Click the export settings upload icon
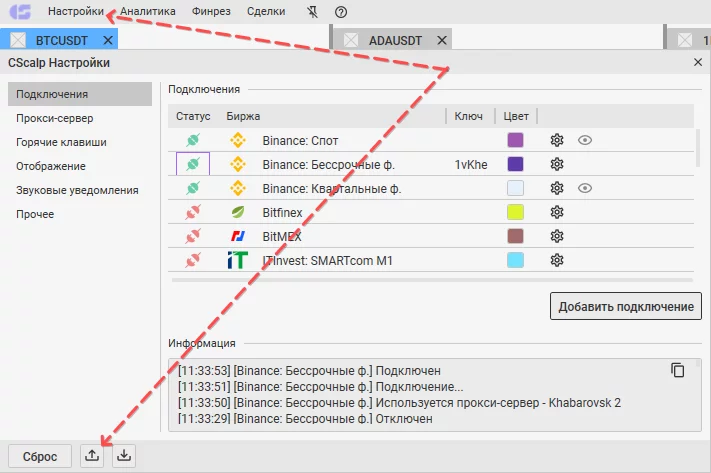Screen dimensions: 711x473 (x=92, y=455)
